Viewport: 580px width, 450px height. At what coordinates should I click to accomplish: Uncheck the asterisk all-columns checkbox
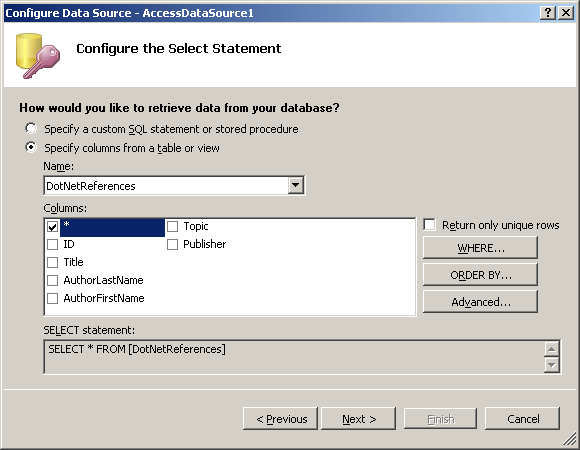53,226
